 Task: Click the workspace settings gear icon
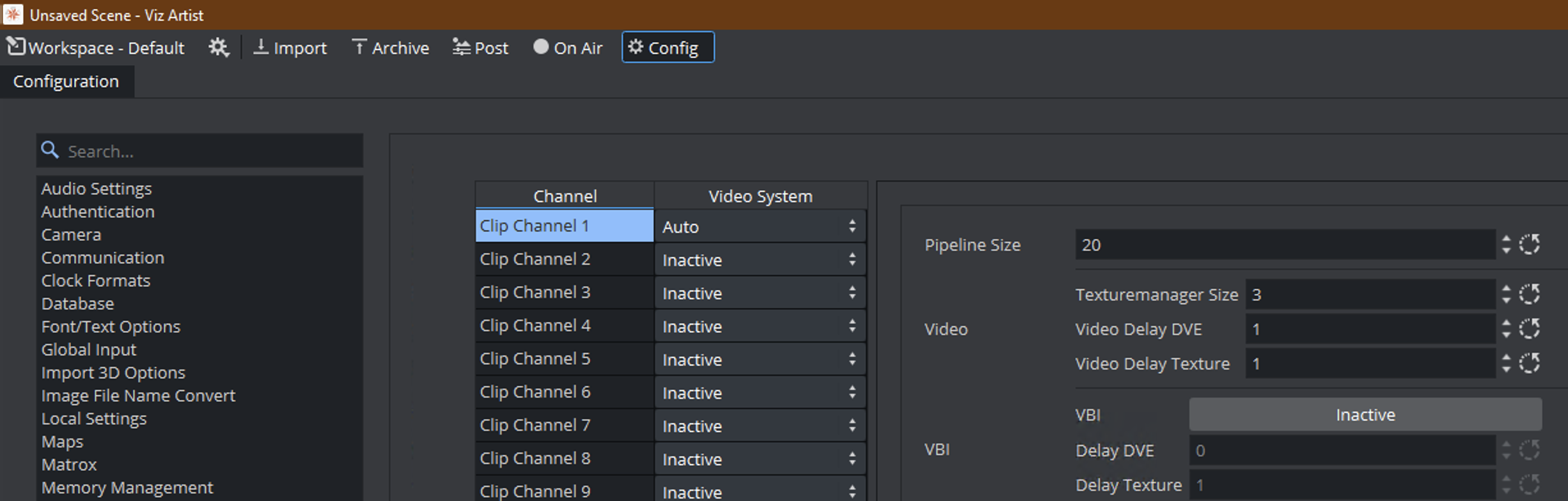tap(218, 48)
